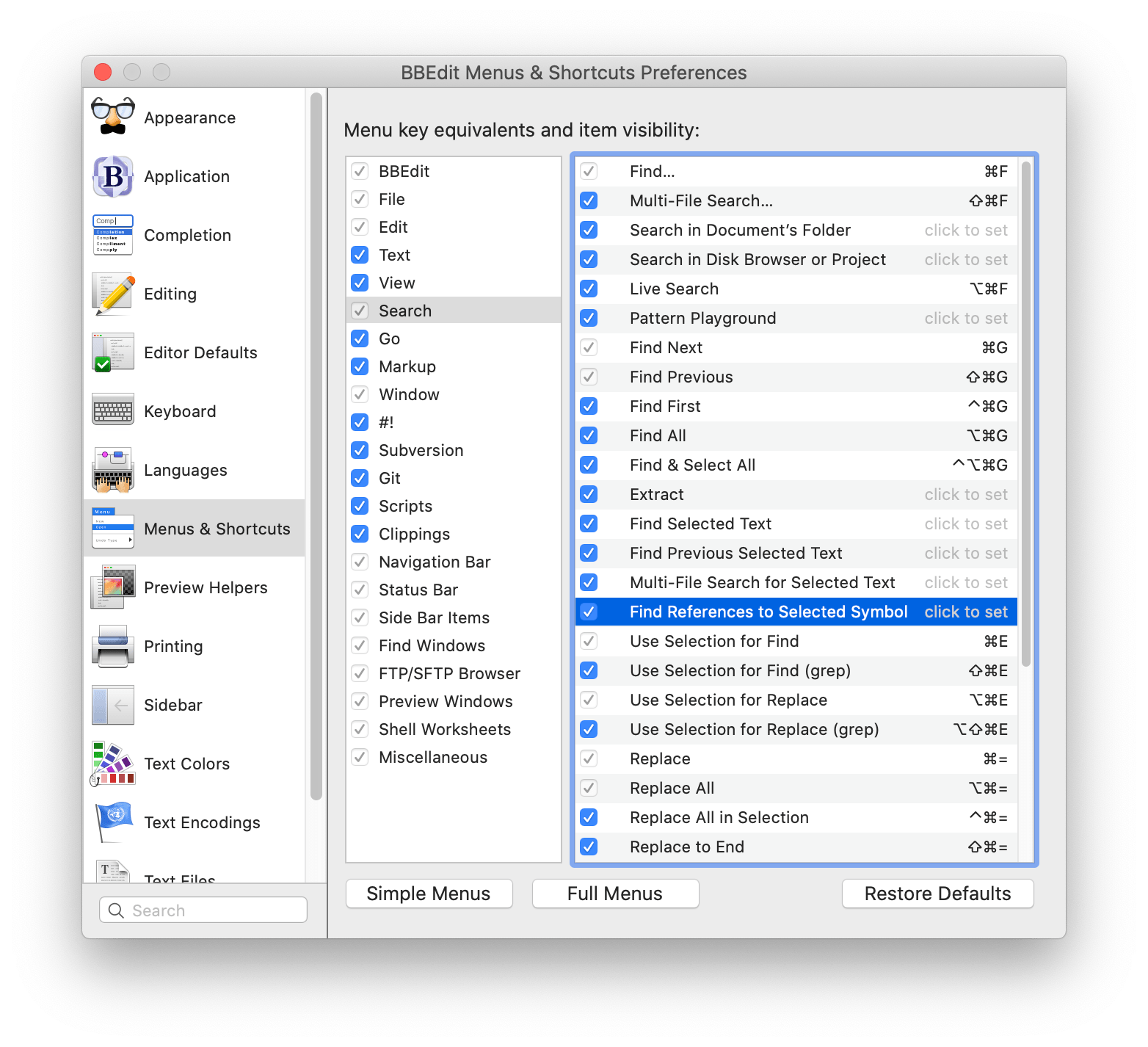Select the Editing pencil icon
Image resolution: width=1148 pixels, height=1047 pixels.
click(113, 294)
